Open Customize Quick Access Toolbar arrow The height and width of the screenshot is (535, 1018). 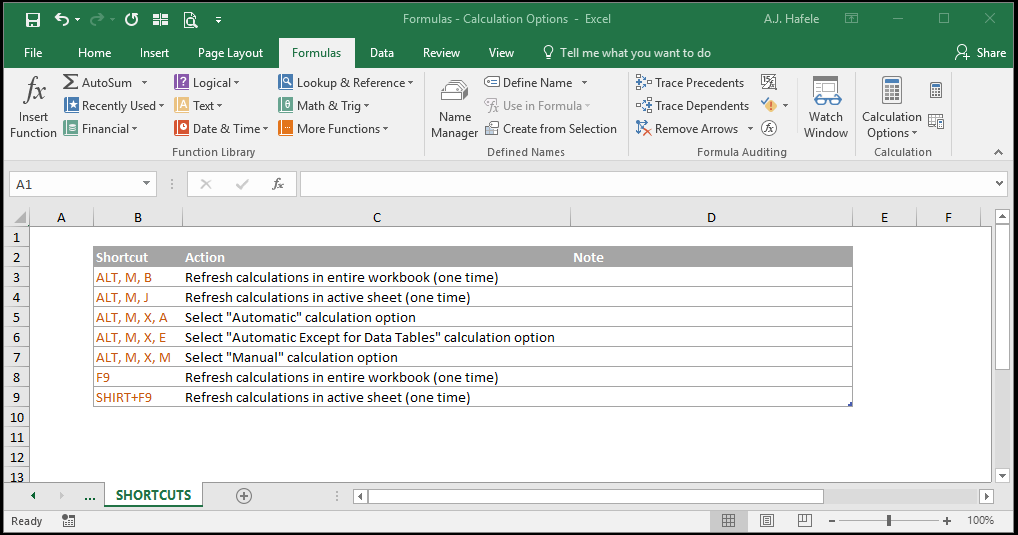(x=219, y=20)
